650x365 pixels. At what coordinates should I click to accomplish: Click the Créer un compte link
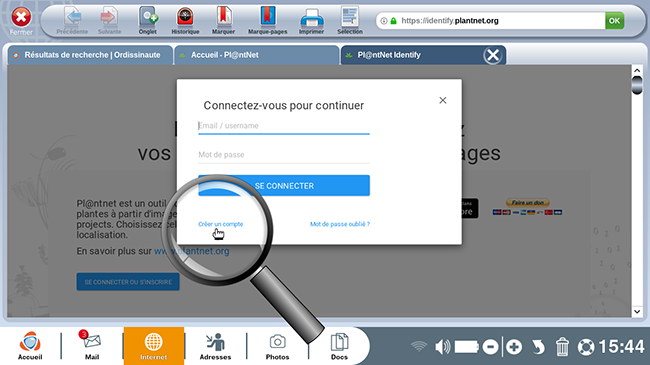221,224
